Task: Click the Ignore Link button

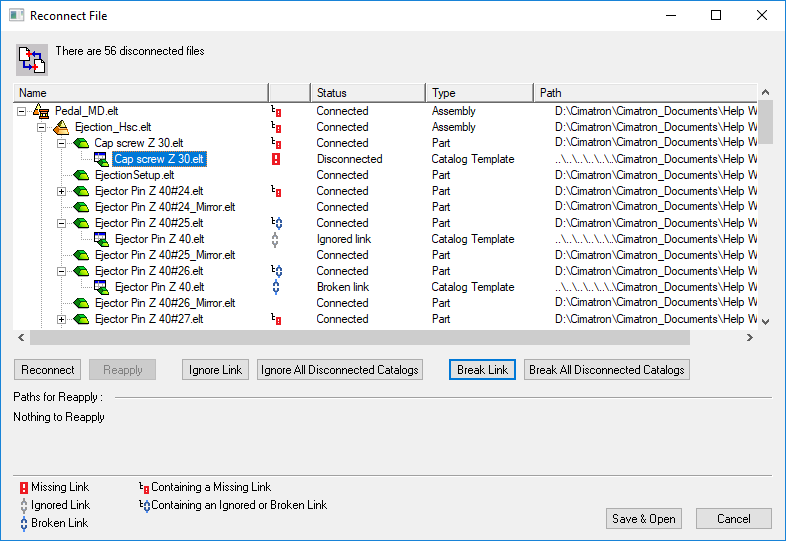Action: pos(215,370)
